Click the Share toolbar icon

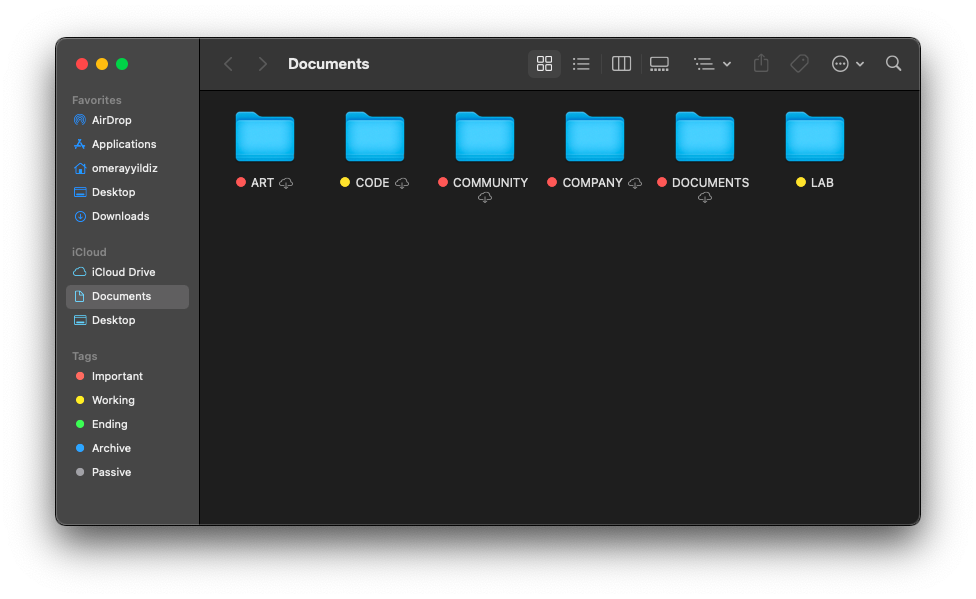click(x=761, y=64)
